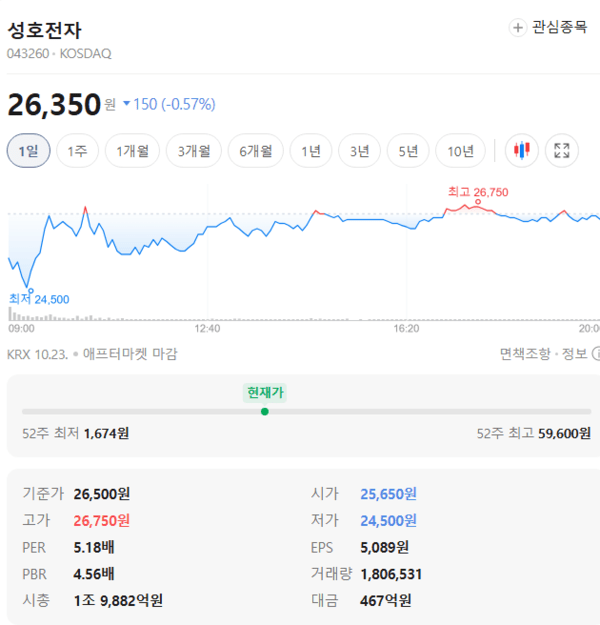600x625 pixels.
Task: Select the 3개월 period tab
Action: [x=194, y=151]
